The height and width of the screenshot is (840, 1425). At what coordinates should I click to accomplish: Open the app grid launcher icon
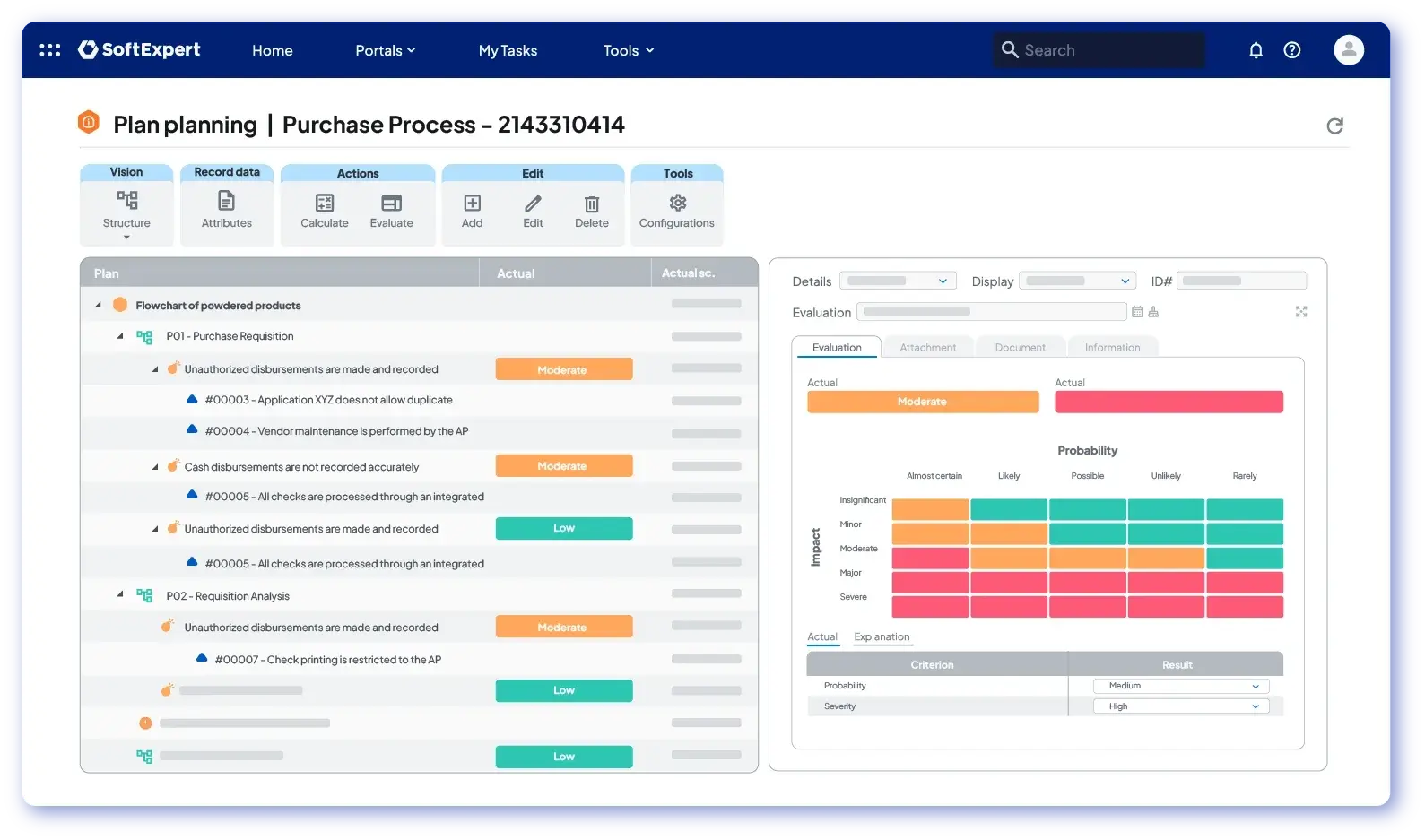click(50, 50)
